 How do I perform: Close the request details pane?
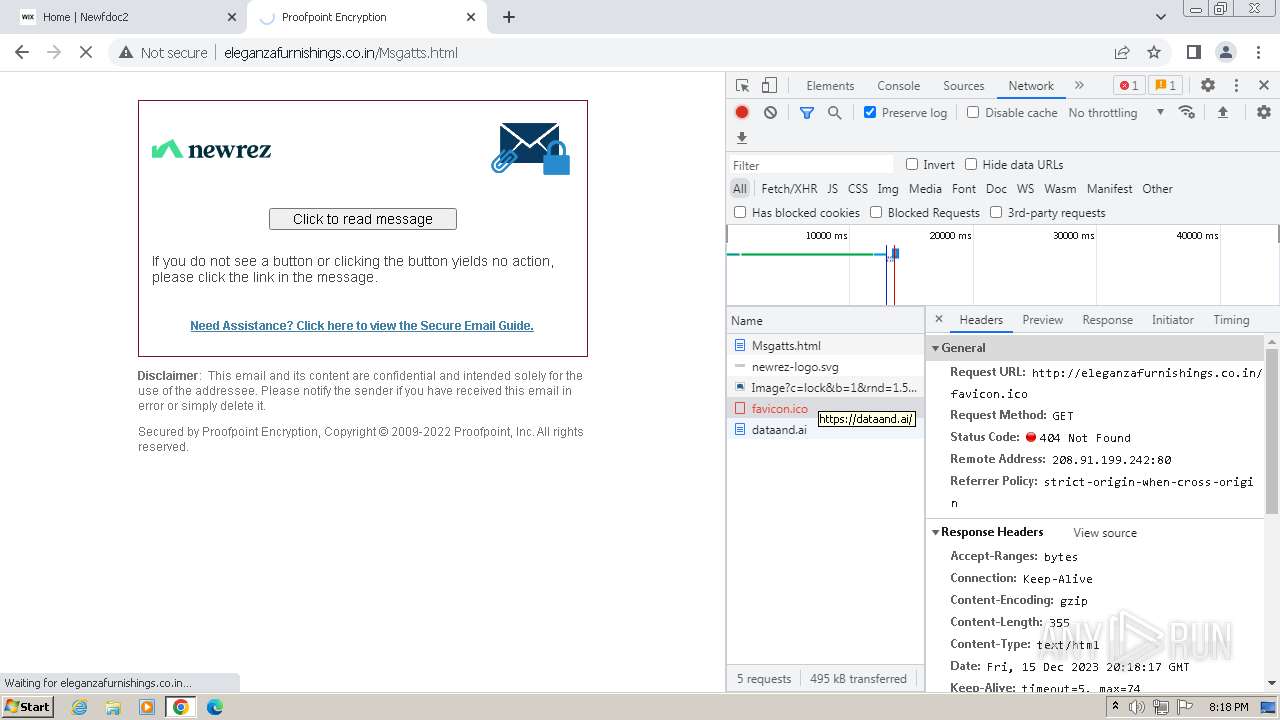click(x=938, y=319)
